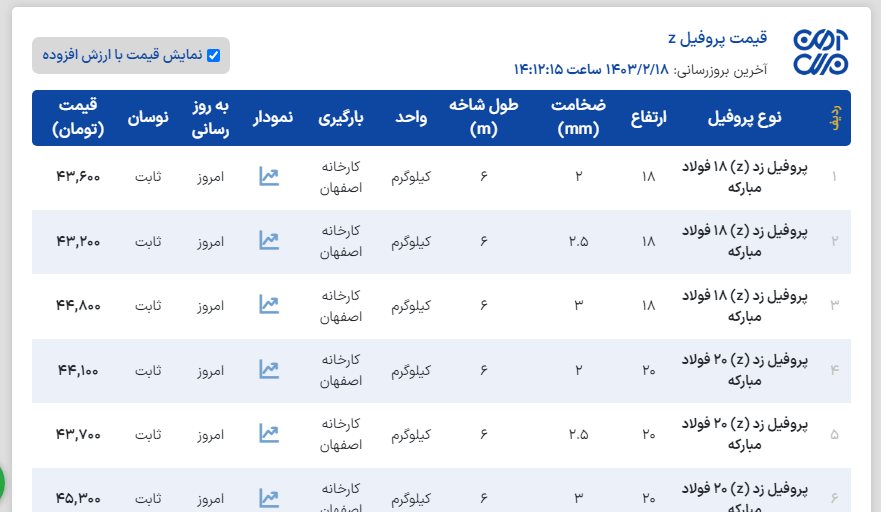The image size is (881, 512).
Task: Click the قیمت پروفیل z page title
Action: (717, 38)
